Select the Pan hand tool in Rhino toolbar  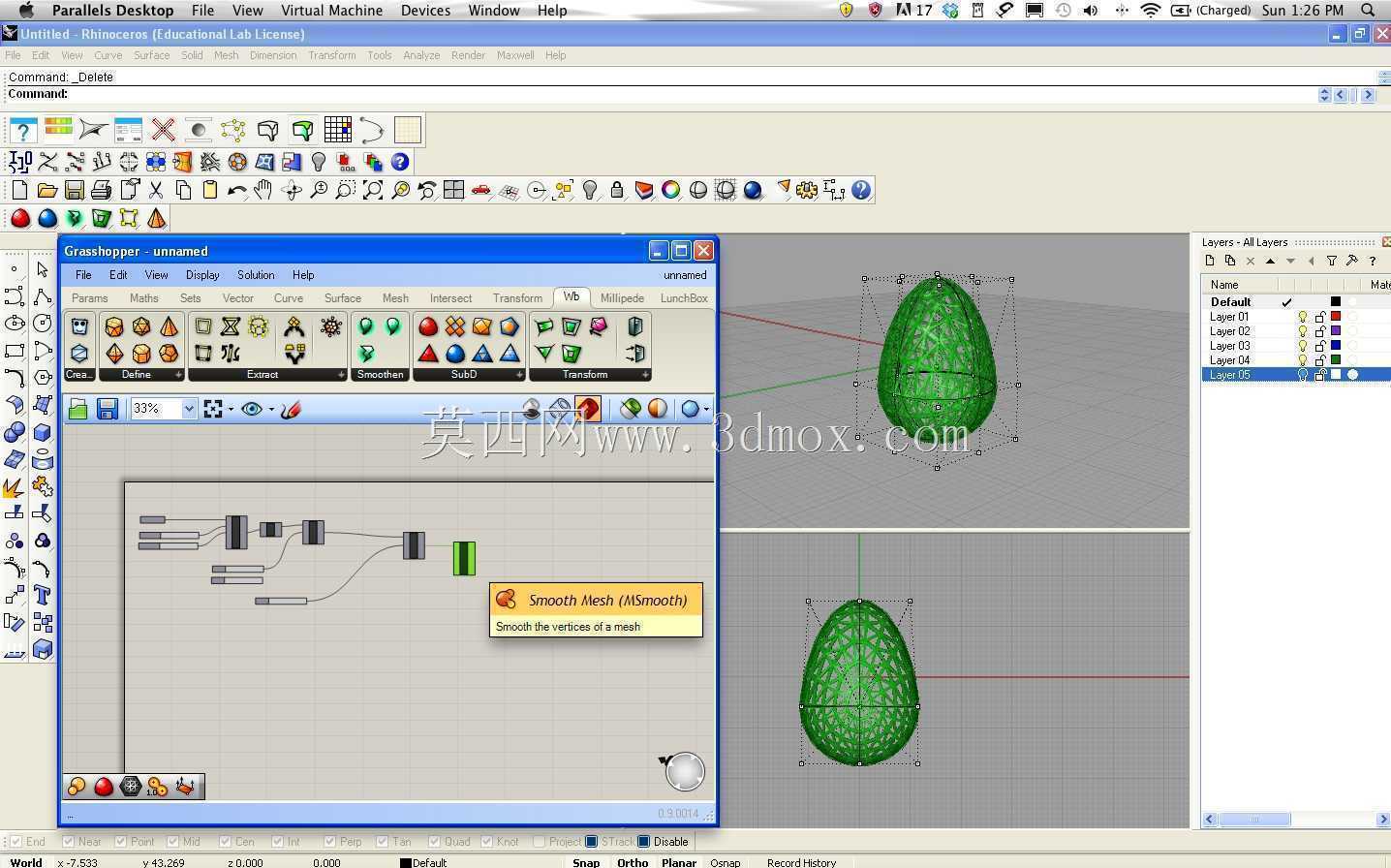click(263, 191)
